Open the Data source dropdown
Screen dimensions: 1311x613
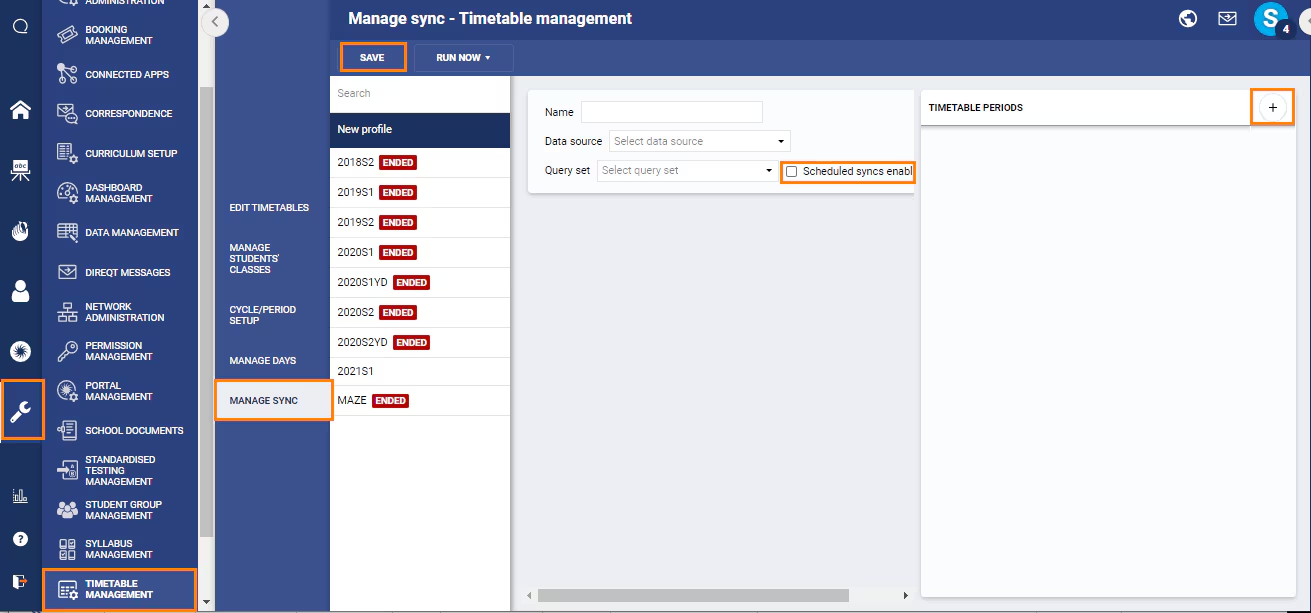pyautogui.click(x=700, y=141)
